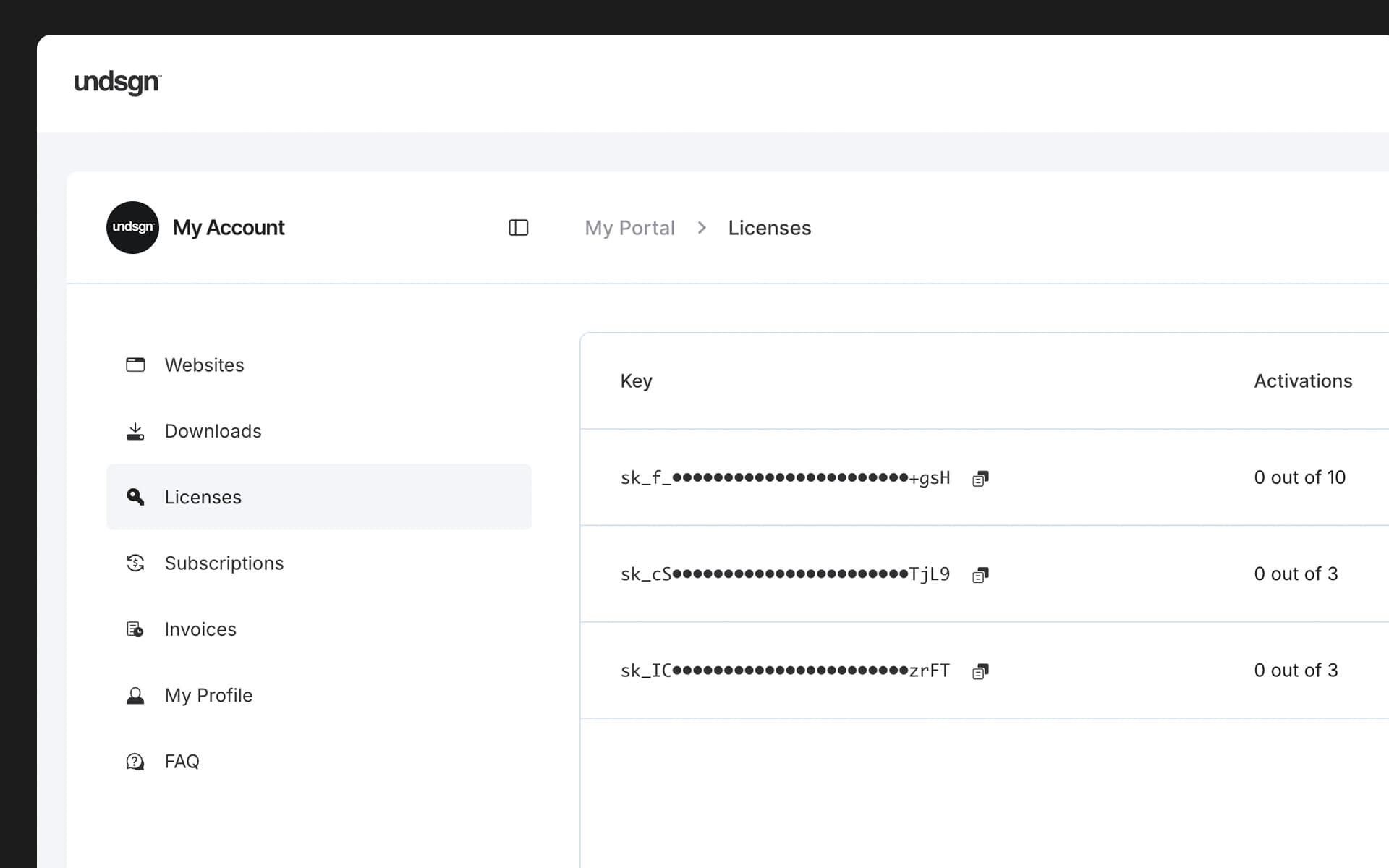Image resolution: width=1389 pixels, height=868 pixels.
Task: Click the Activations column header
Action: click(x=1303, y=381)
